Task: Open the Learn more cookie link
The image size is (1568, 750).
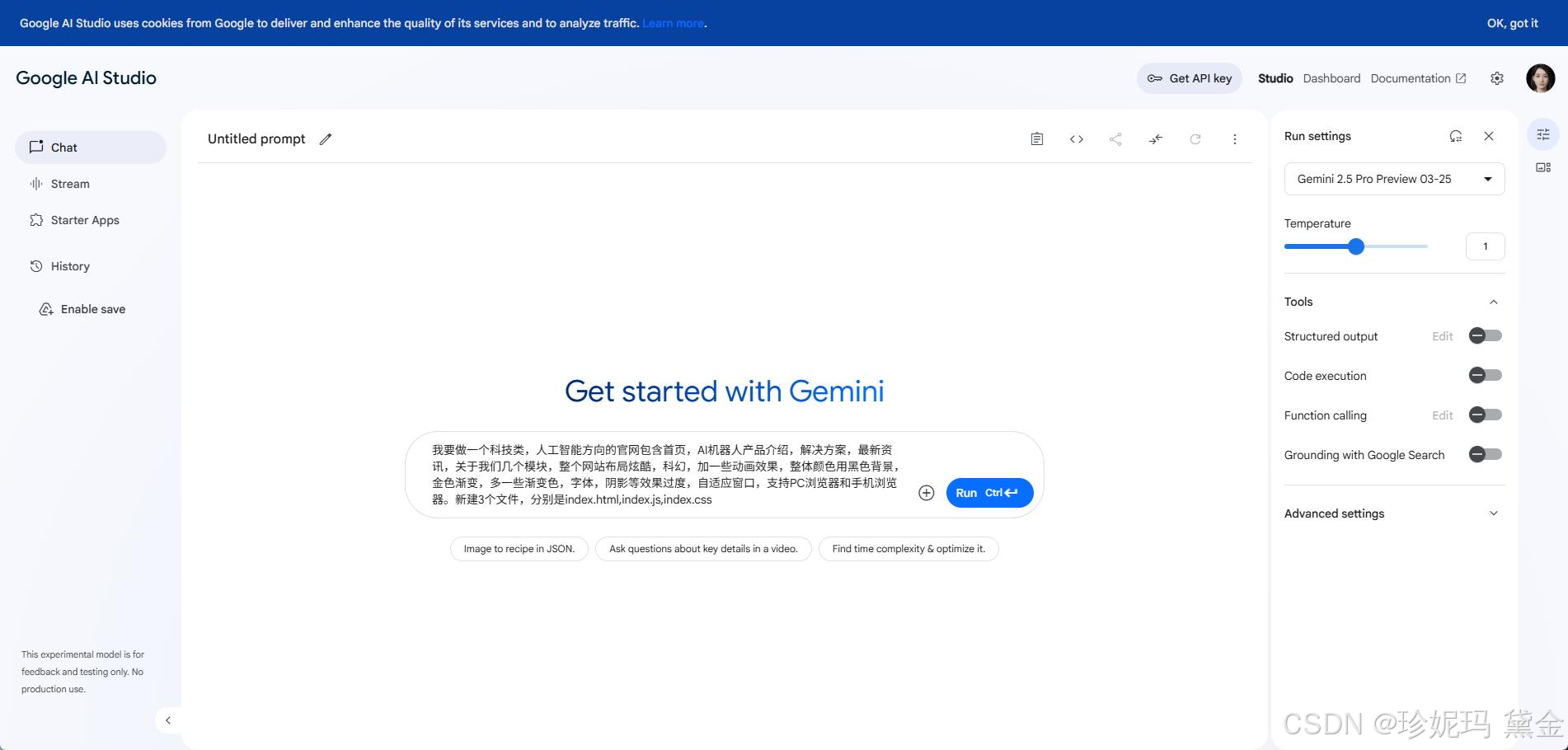Action: [673, 23]
